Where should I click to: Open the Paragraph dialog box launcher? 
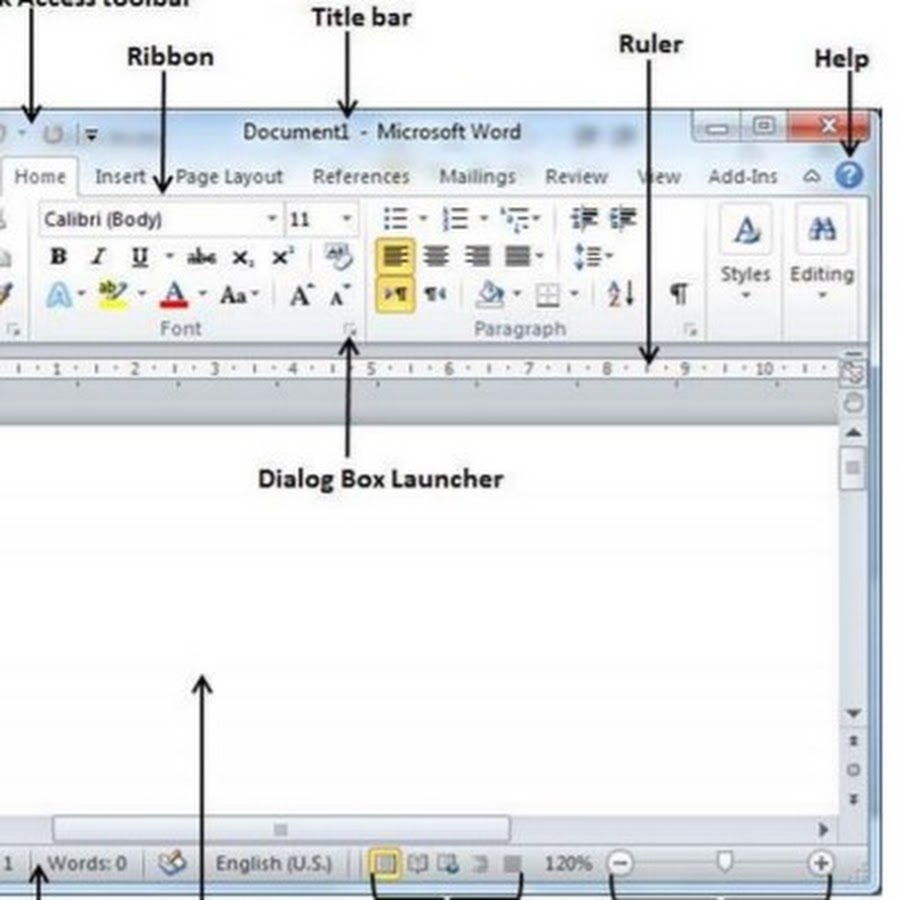pos(690,329)
